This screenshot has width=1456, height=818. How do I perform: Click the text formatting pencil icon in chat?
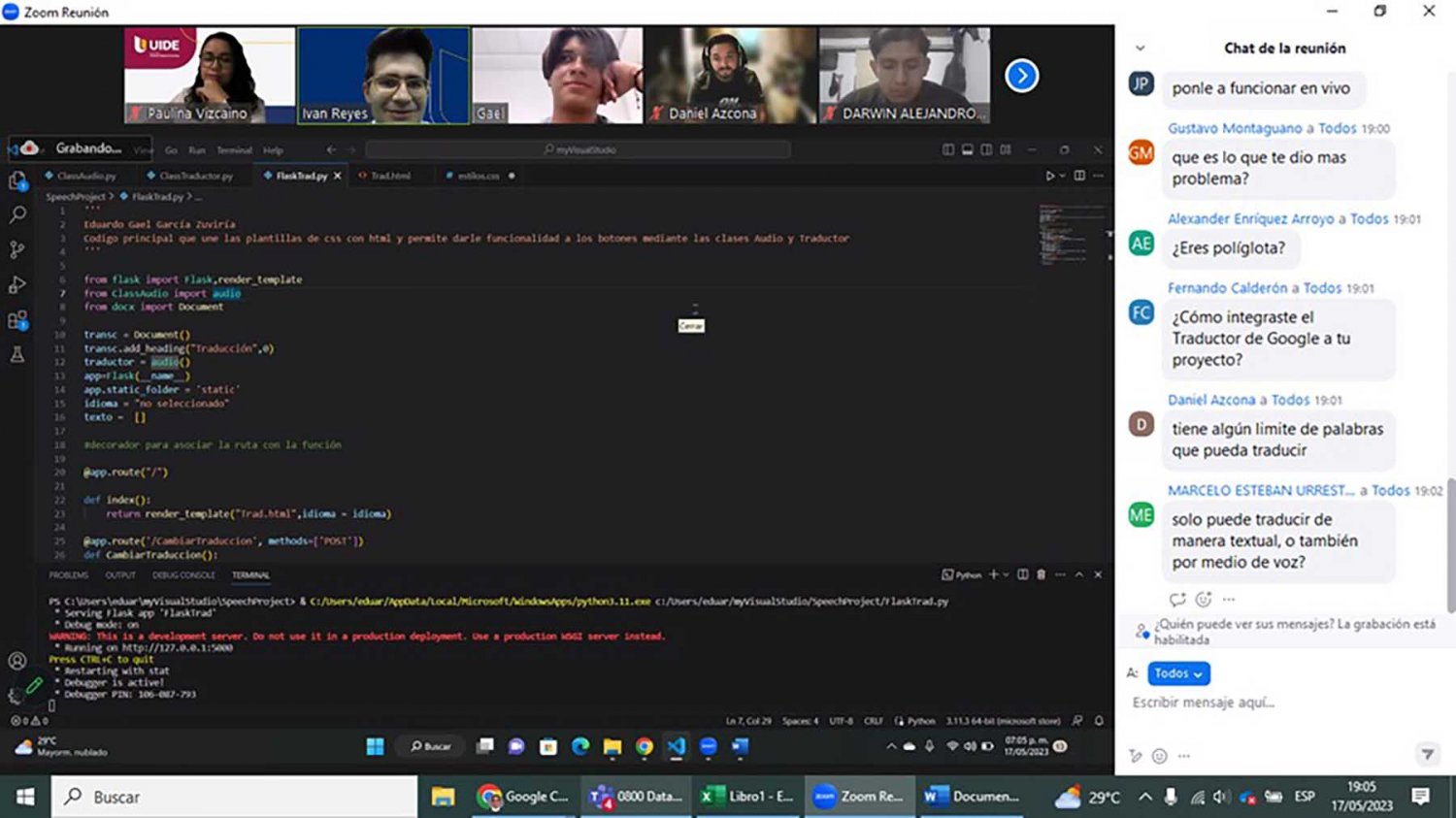[x=1136, y=756]
